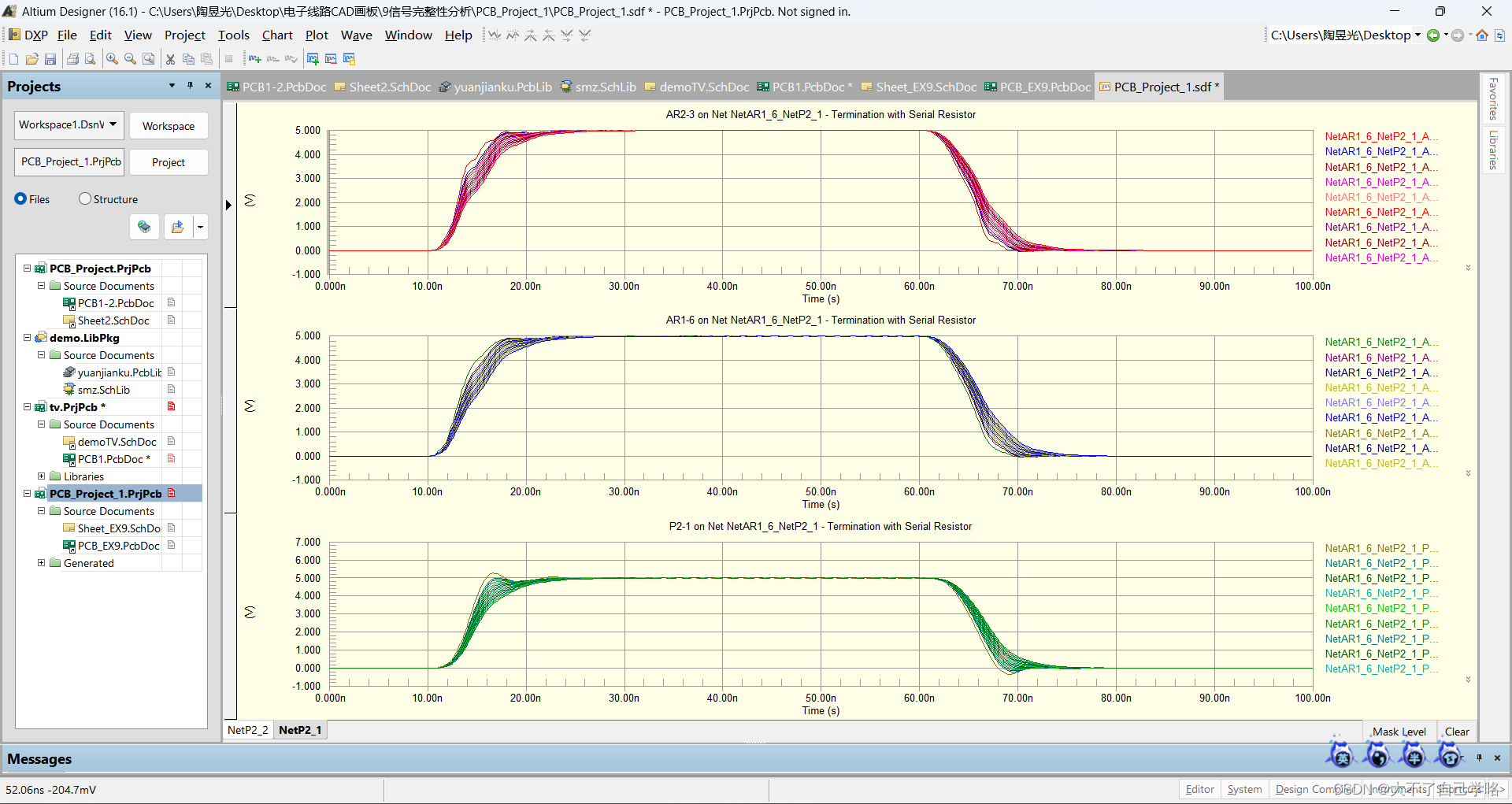Click the save disk icon
Viewport: 1512px width, 804px height.
click(x=50, y=59)
